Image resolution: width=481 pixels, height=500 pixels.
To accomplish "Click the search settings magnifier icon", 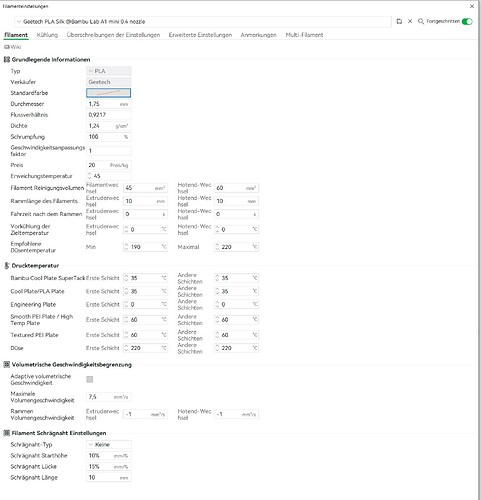I will point(421,21).
